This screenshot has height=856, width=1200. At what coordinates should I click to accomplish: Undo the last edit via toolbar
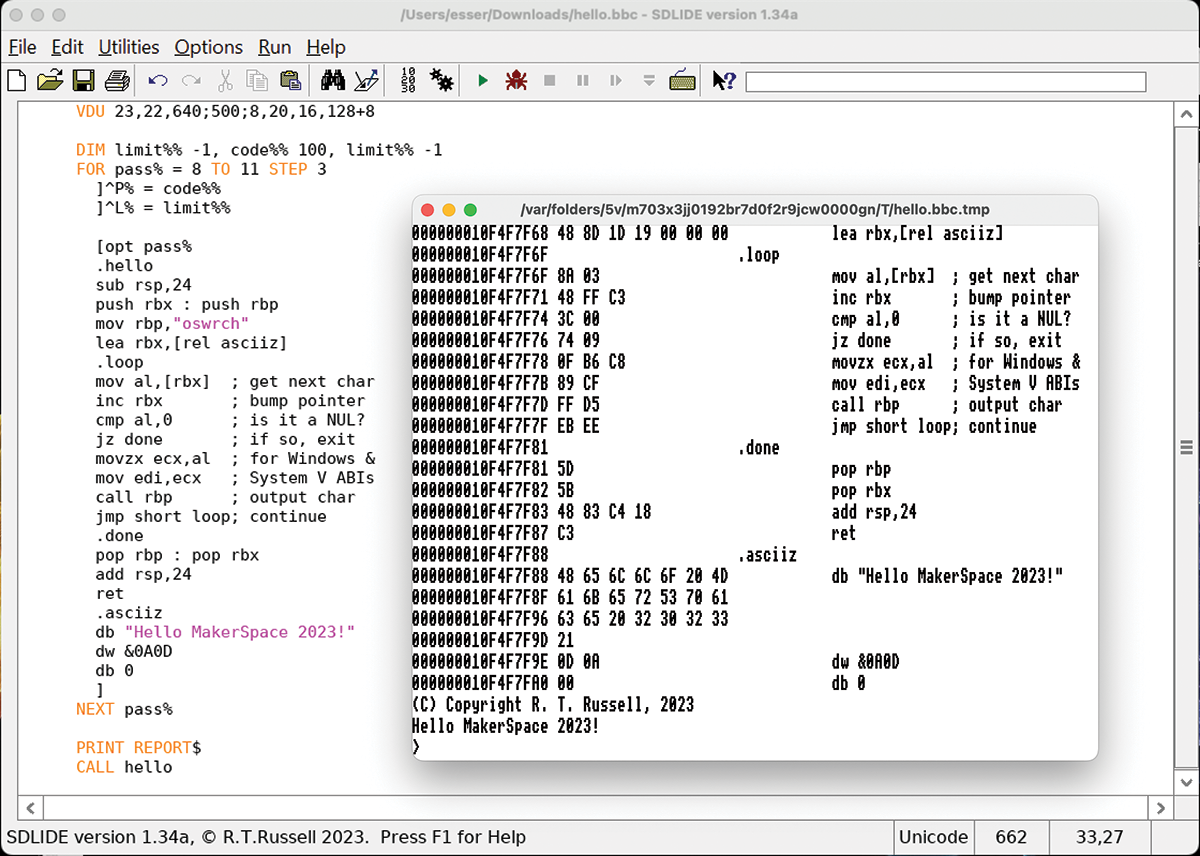tap(158, 81)
